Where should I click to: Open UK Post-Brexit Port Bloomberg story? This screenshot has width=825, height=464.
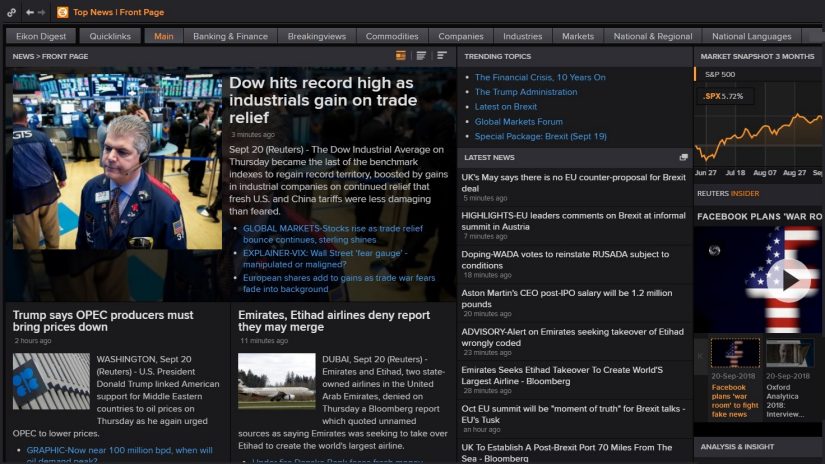click(567, 453)
